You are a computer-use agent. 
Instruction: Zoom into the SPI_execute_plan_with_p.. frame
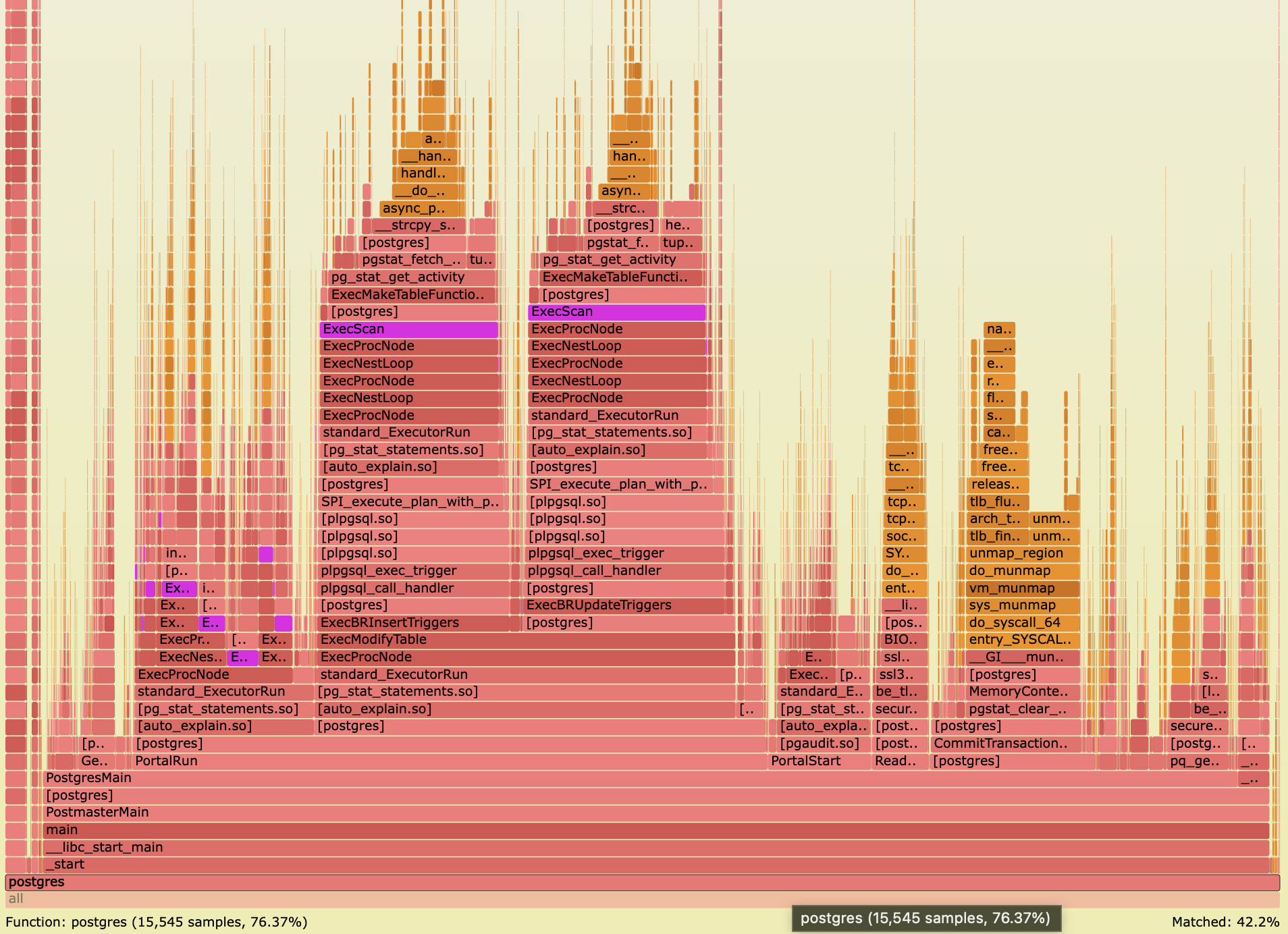410,501
